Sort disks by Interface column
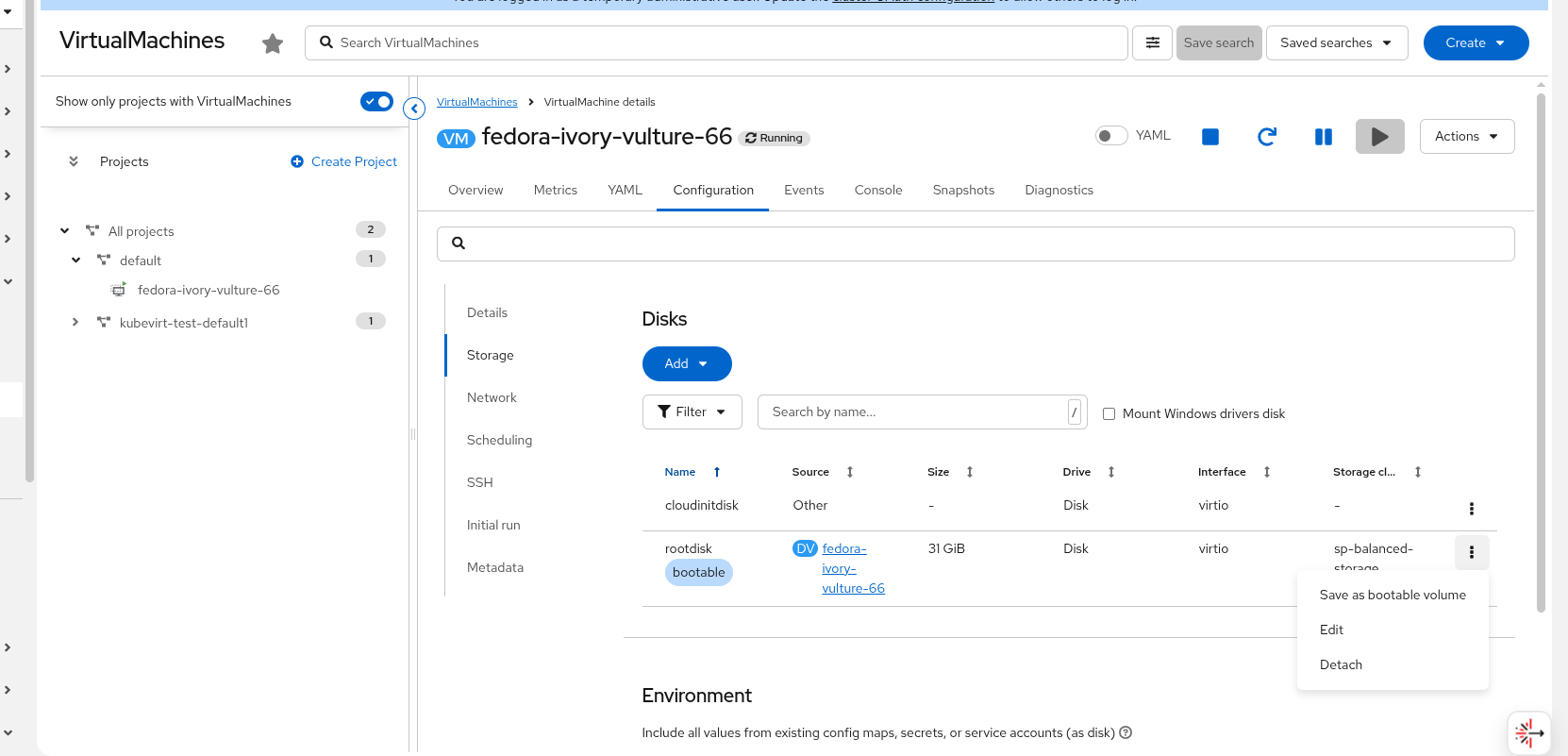The height and width of the screenshot is (756, 1568). 1267,472
